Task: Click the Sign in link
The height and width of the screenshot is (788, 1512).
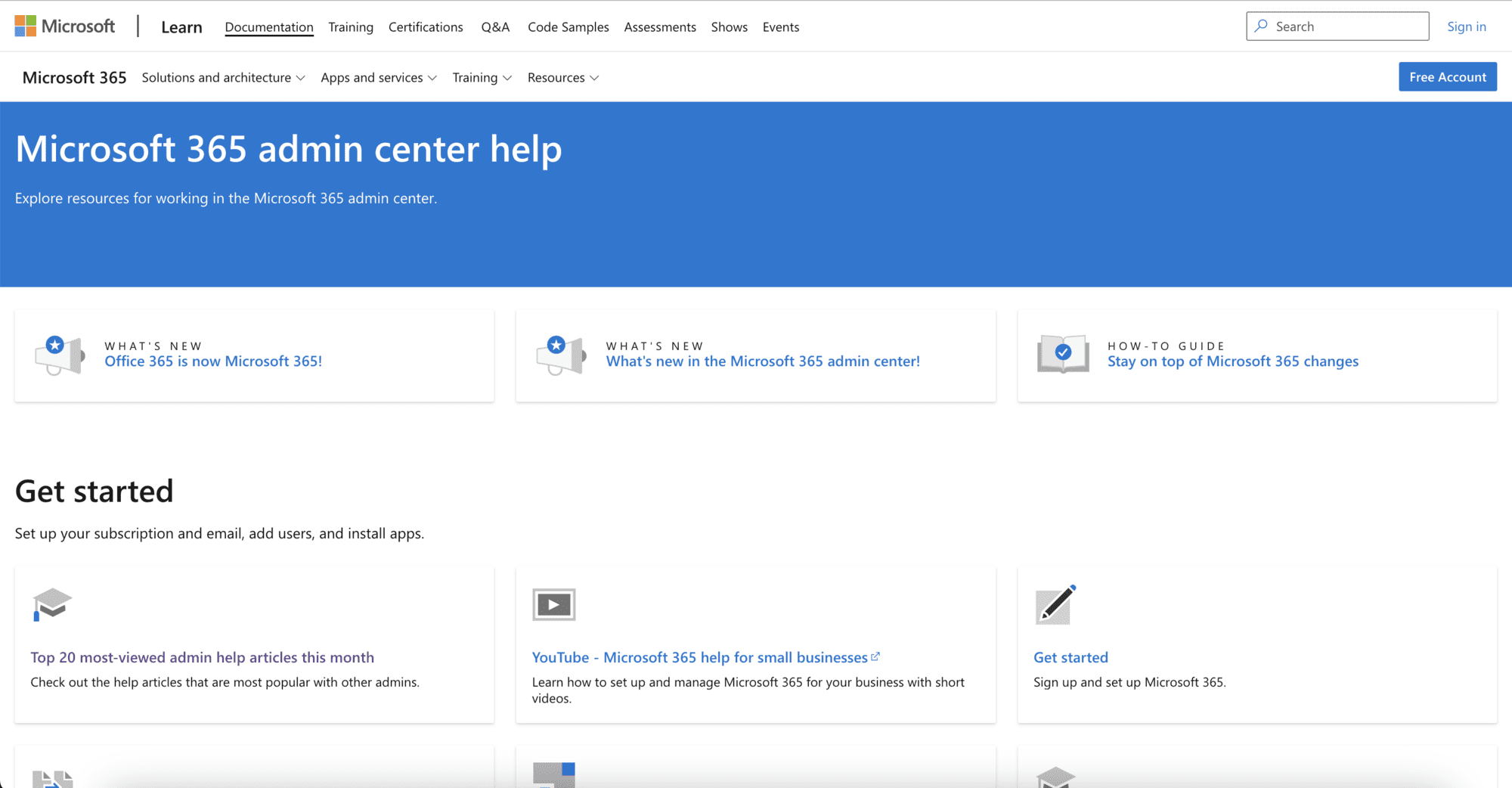Action: pyautogui.click(x=1467, y=26)
